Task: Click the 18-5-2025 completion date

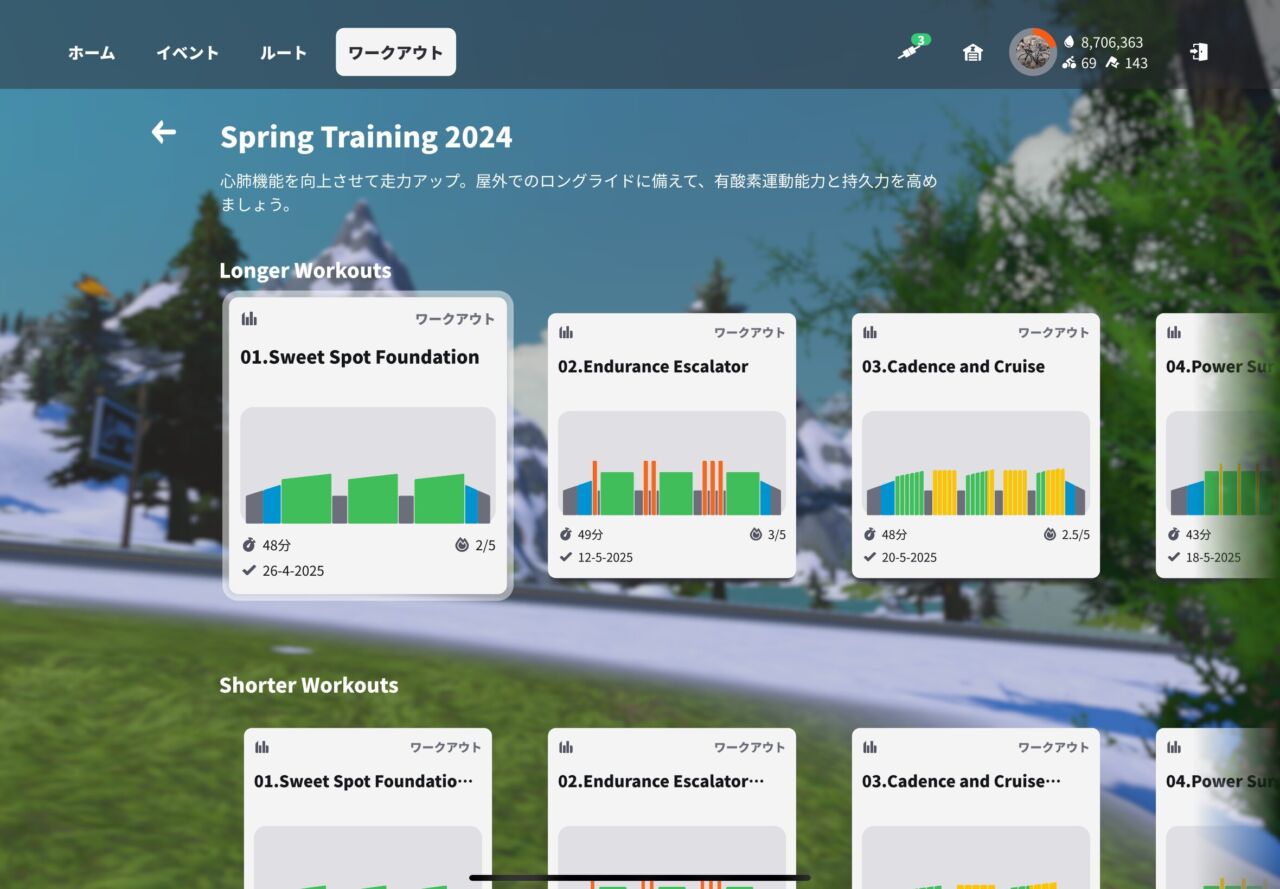Action: 1213,557
